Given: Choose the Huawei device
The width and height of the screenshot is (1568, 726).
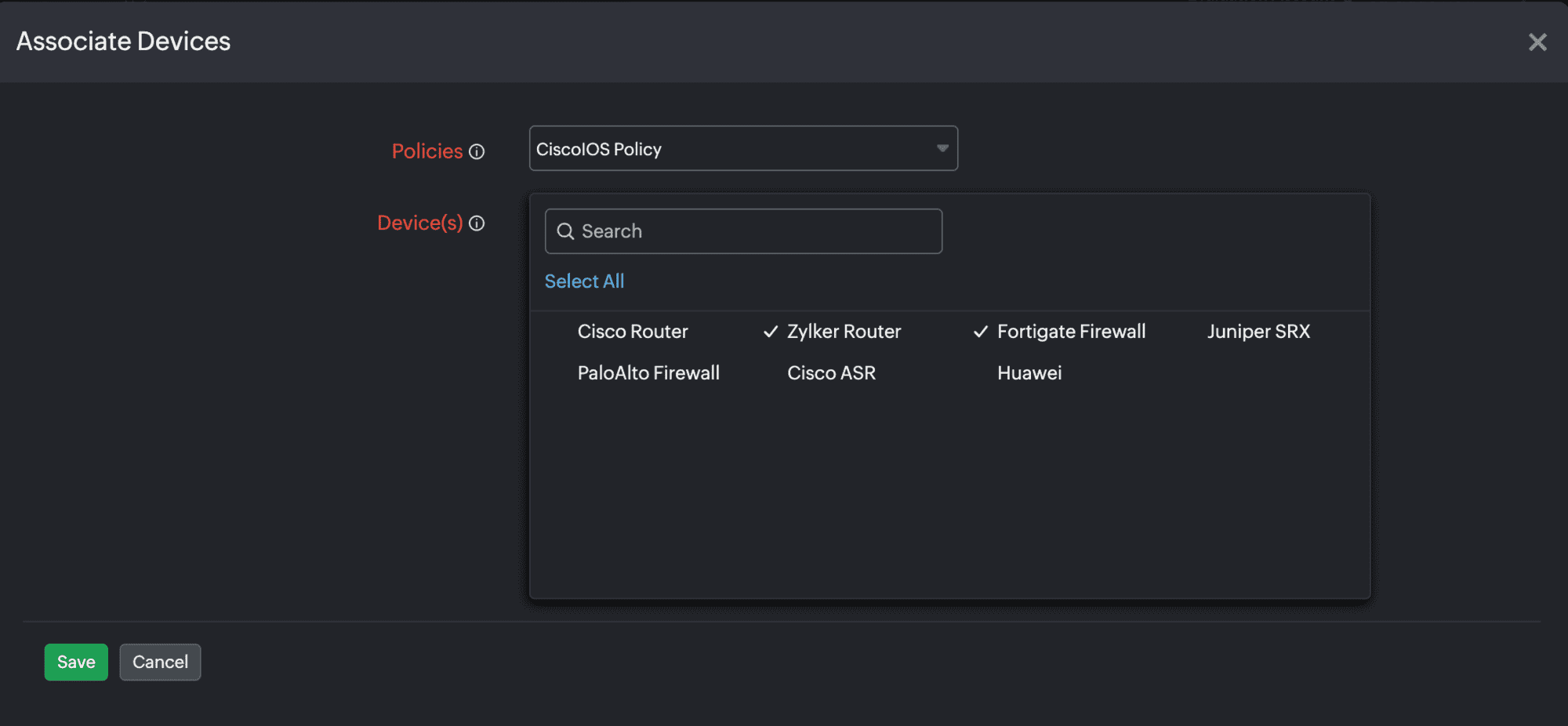Looking at the screenshot, I should [1029, 373].
